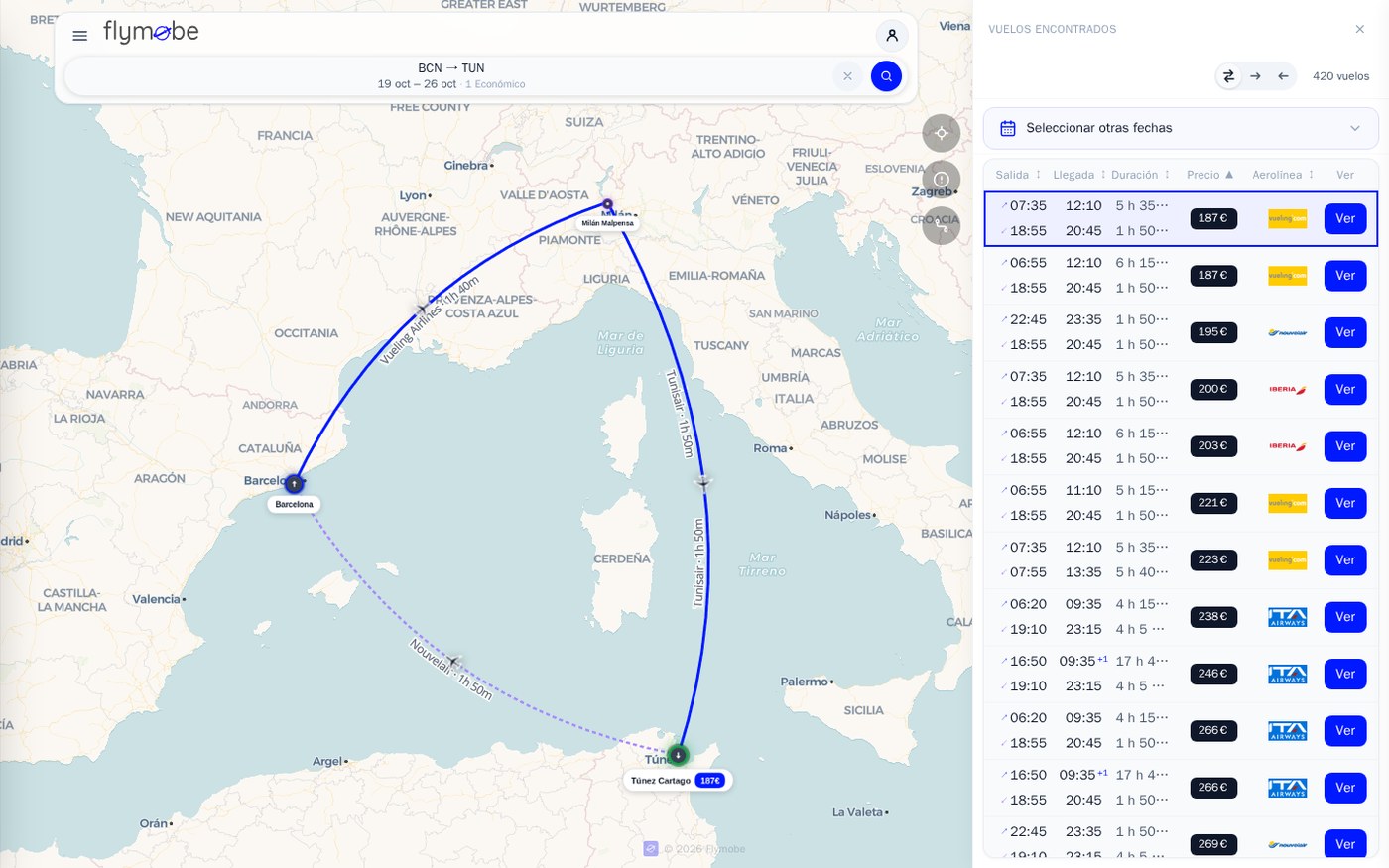The width and height of the screenshot is (1389, 868).
Task: Click the 246 € price badge
Action: 1213,674
